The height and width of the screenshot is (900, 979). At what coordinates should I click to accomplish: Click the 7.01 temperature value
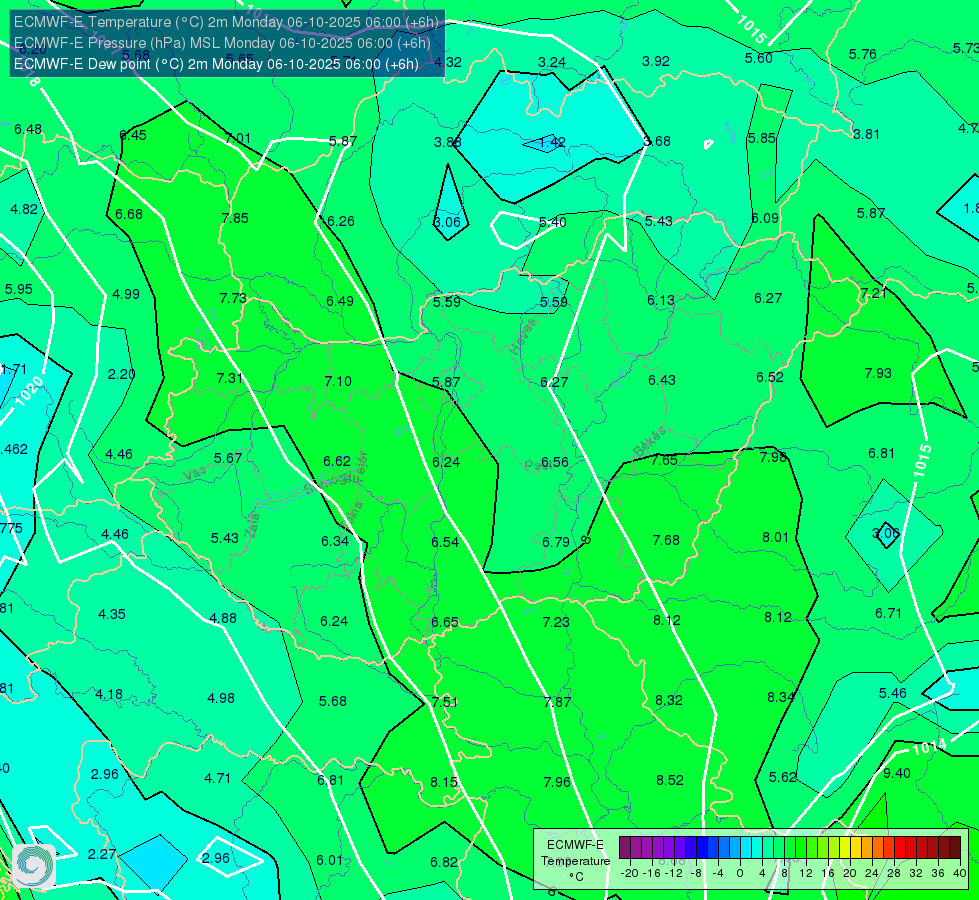pos(237,139)
